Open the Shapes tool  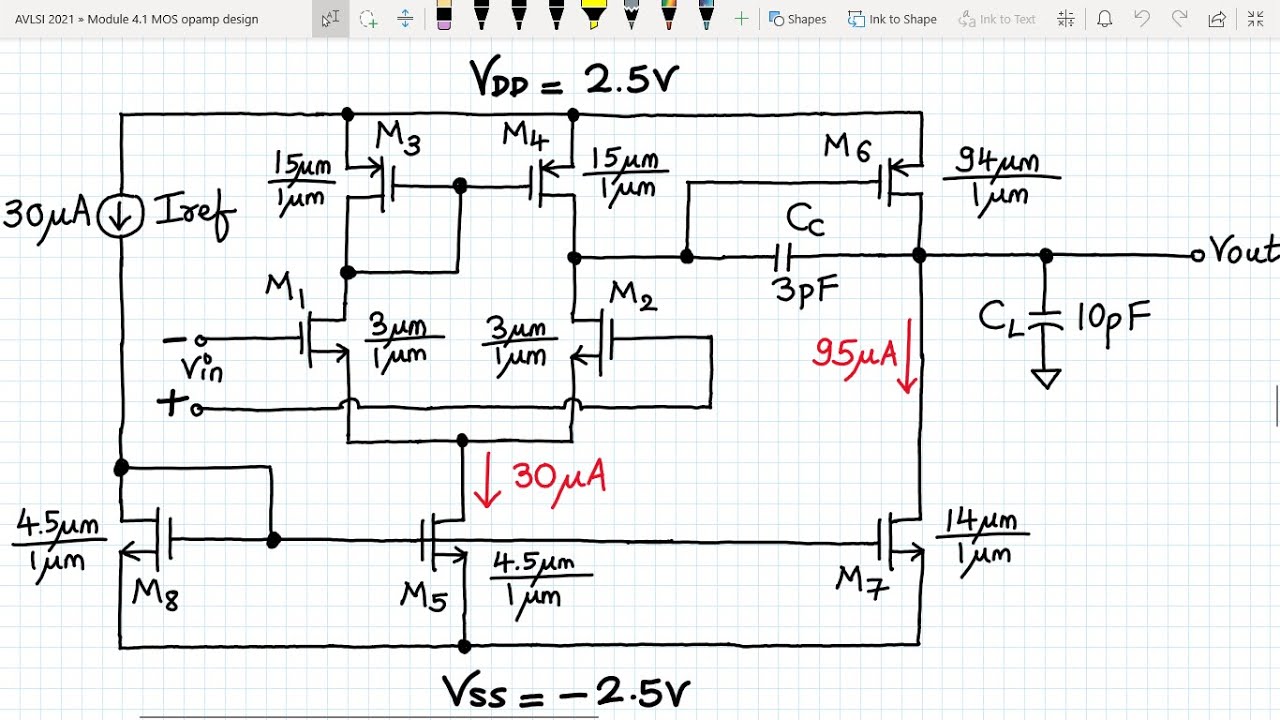pos(797,19)
